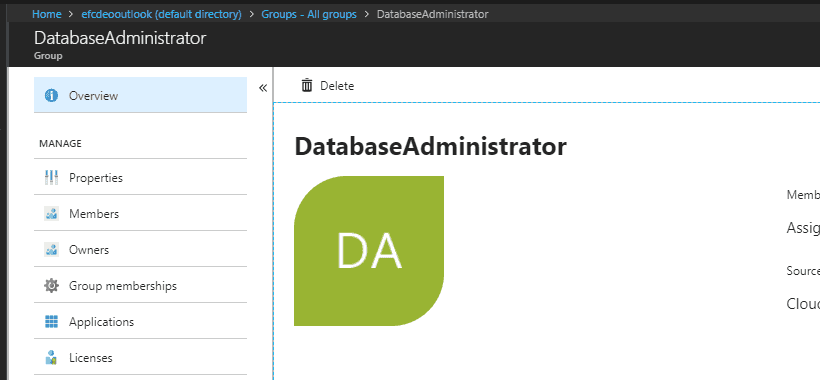Screen dimensions: 820x380
Task: Click the Applications grid icon
Action: click(51, 321)
